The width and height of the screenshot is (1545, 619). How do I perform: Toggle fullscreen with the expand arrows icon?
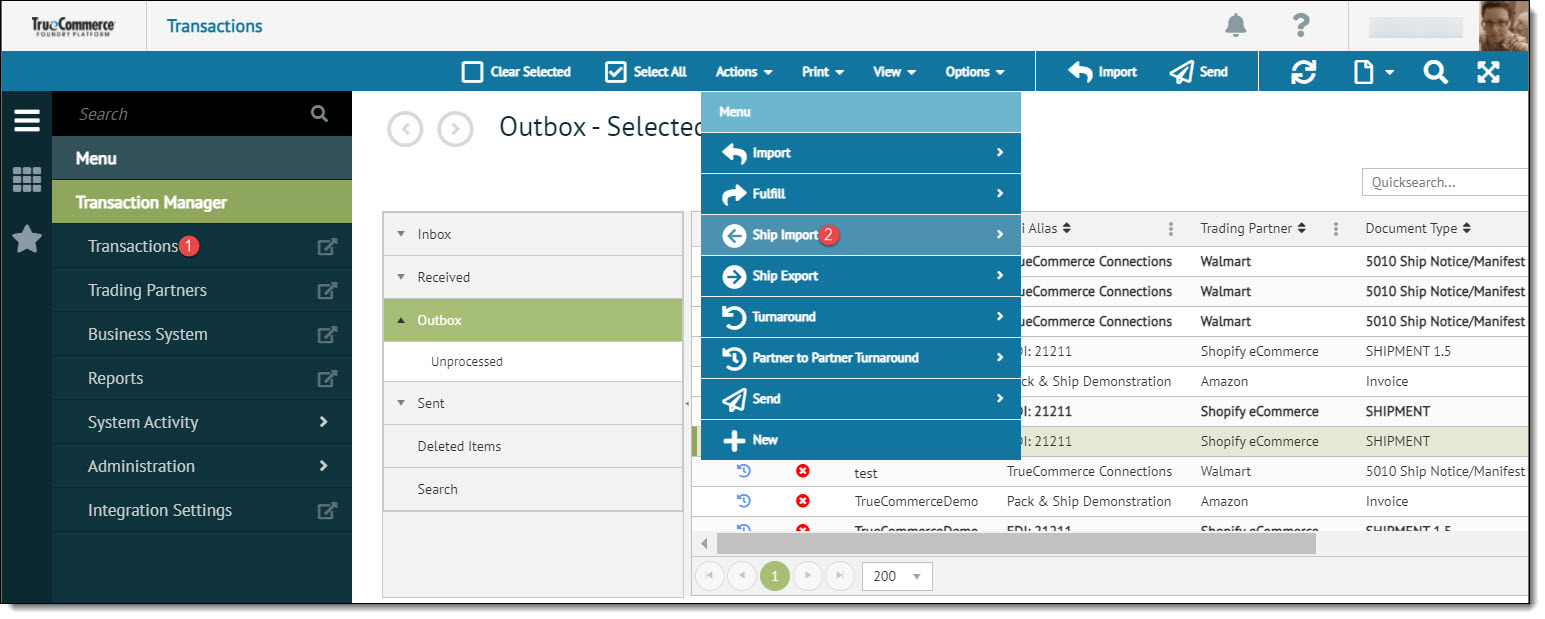[1488, 72]
